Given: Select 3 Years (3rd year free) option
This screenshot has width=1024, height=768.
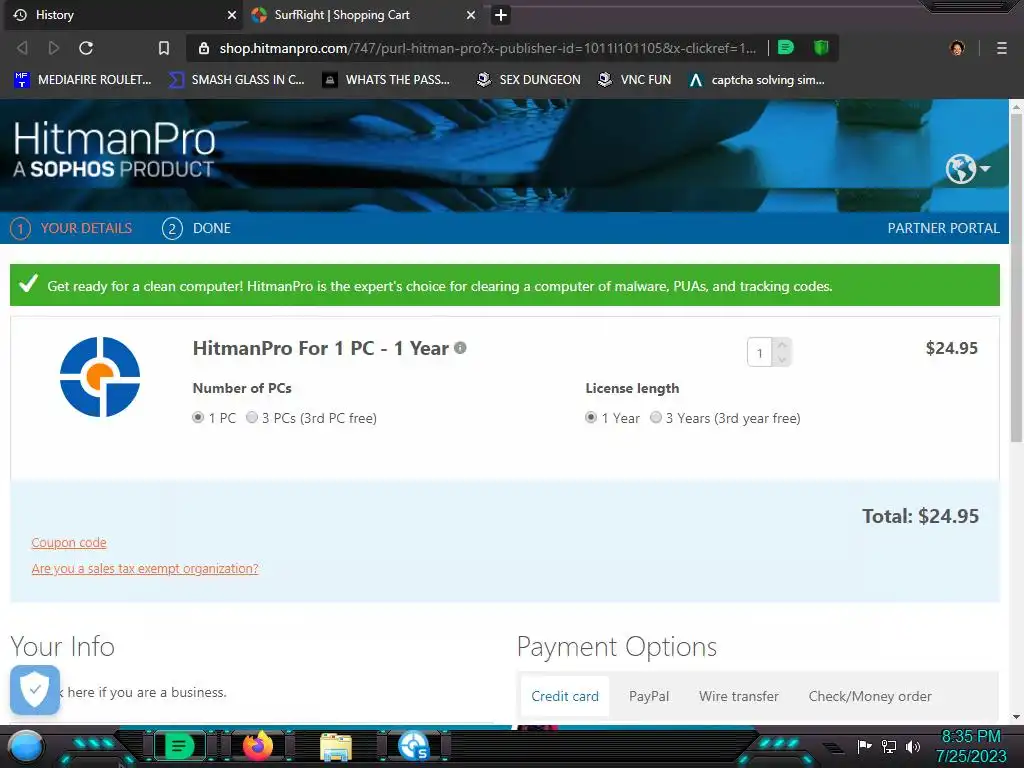Looking at the screenshot, I should click(656, 417).
